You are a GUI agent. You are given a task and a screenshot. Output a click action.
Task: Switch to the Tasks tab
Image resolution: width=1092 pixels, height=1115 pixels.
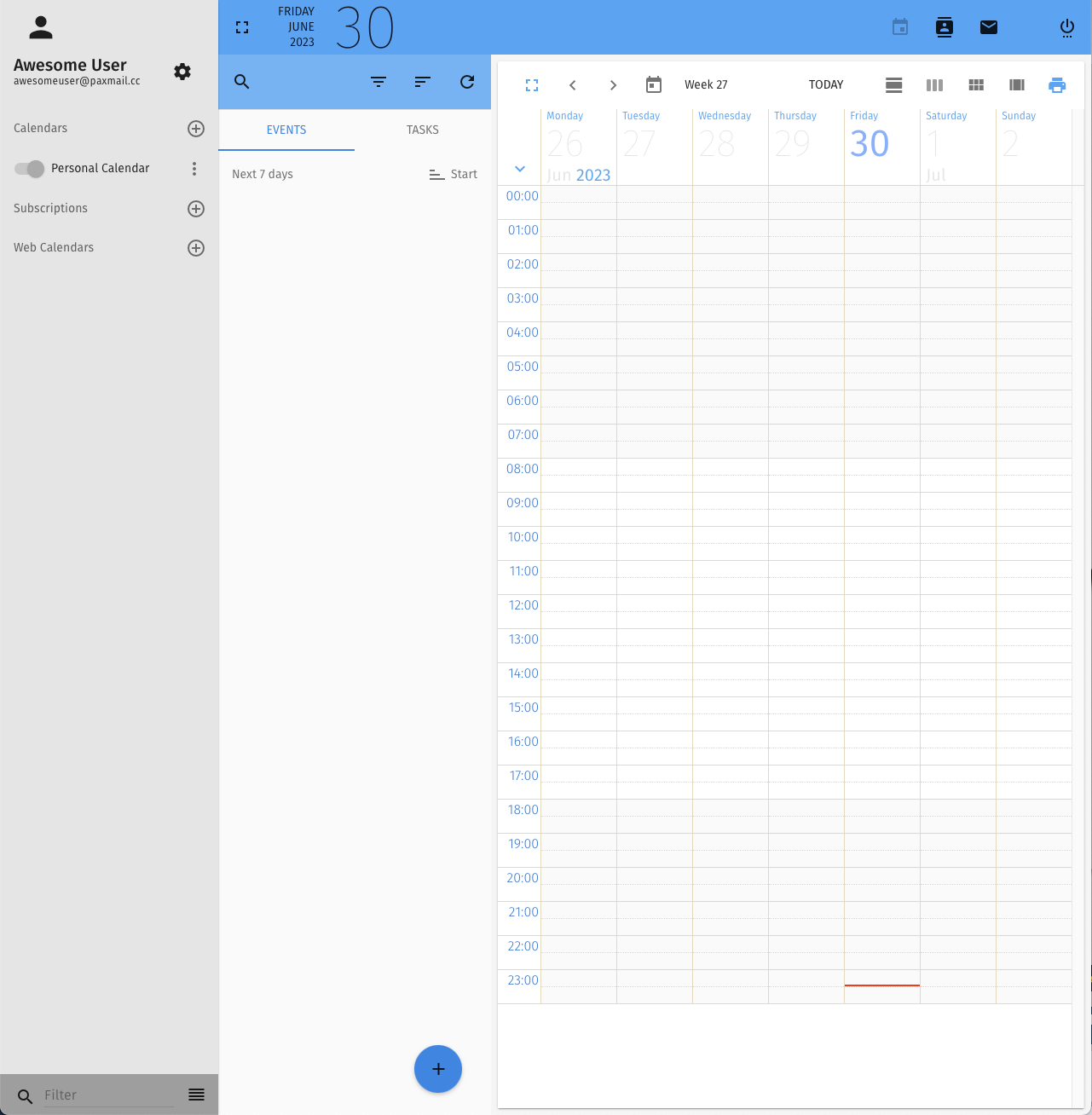tap(423, 130)
